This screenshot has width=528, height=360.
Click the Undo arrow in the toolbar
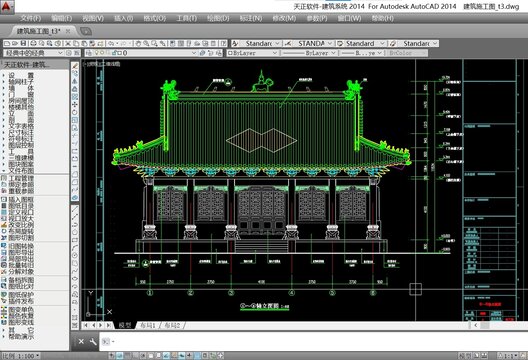coord(111,43)
